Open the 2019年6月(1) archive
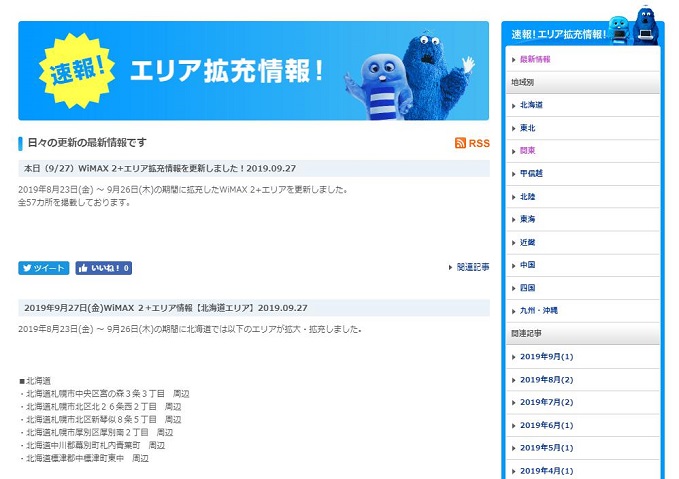The image size is (679, 479). coord(546,426)
